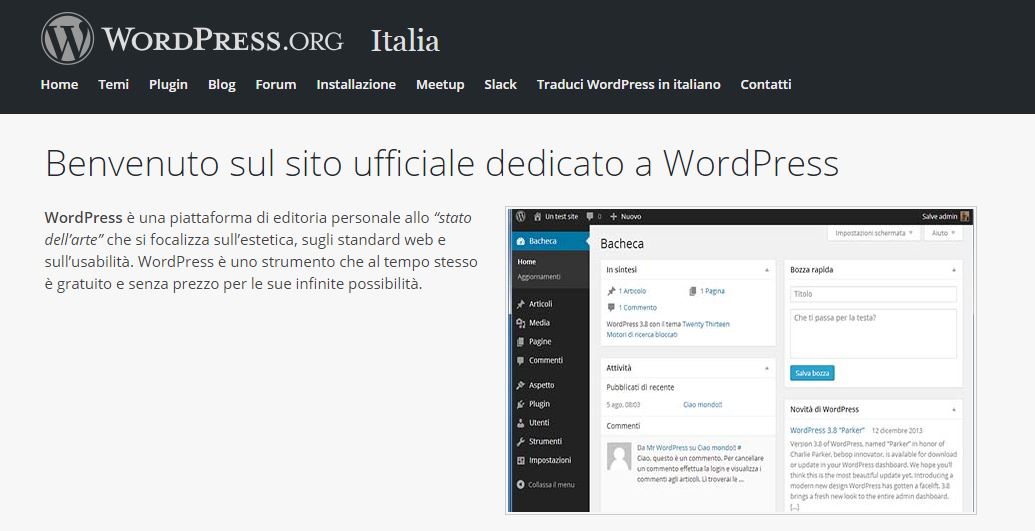The height and width of the screenshot is (531, 1035).
Task: Click the WordPress circular logo in header
Action: [x=67, y=38]
